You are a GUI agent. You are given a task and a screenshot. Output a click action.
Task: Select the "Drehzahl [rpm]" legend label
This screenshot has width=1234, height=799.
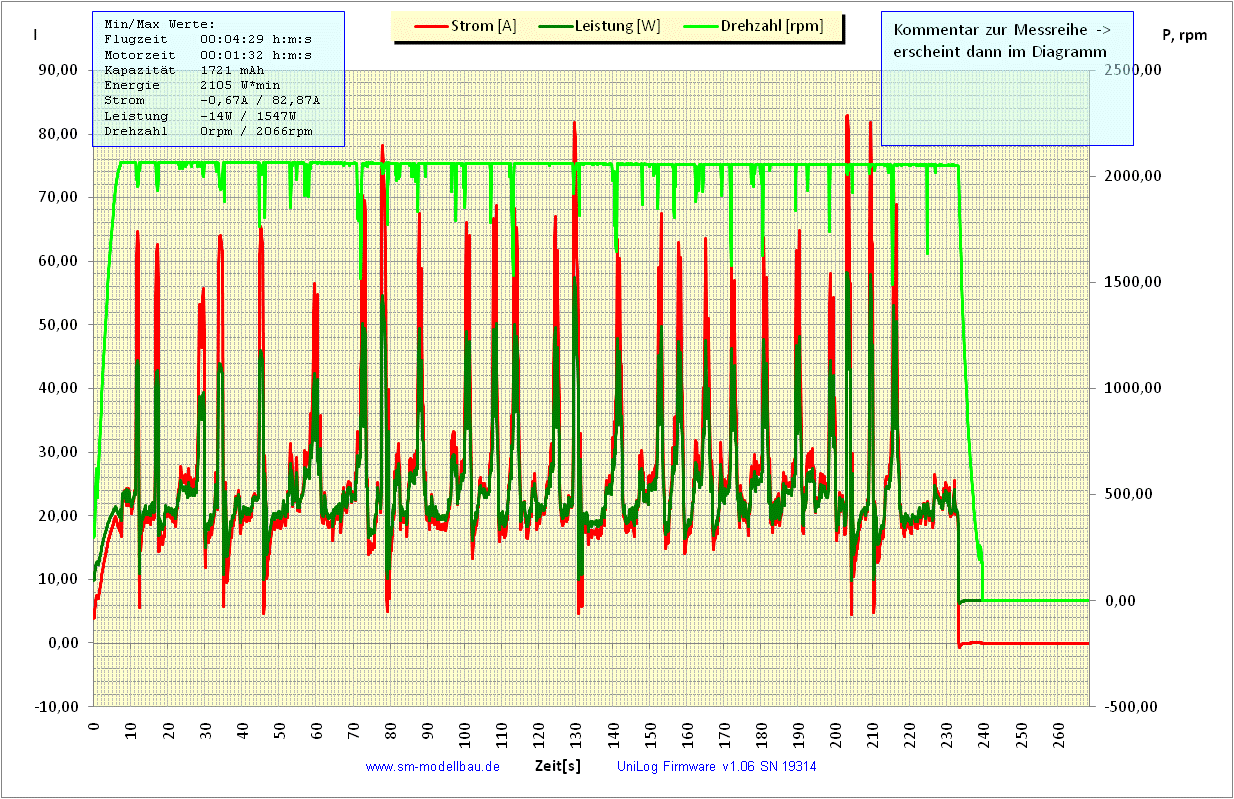pos(772,27)
